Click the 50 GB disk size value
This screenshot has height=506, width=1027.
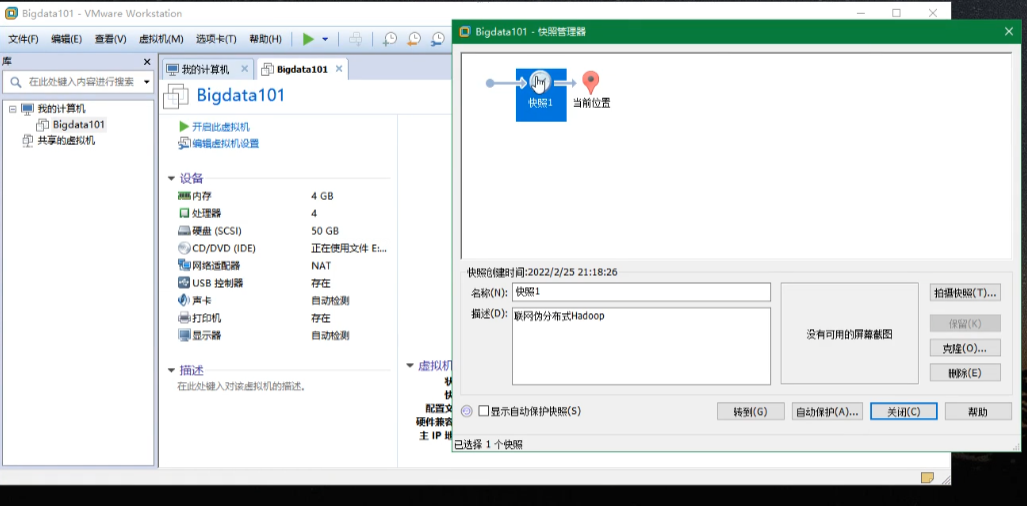pyautogui.click(x=325, y=230)
